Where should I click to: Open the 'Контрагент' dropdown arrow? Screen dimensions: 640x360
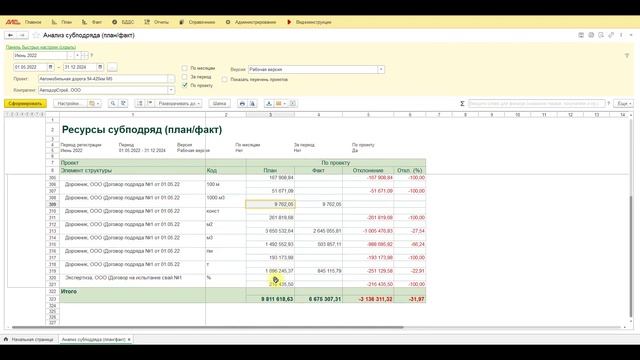pyautogui.click(x=171, y=90)
